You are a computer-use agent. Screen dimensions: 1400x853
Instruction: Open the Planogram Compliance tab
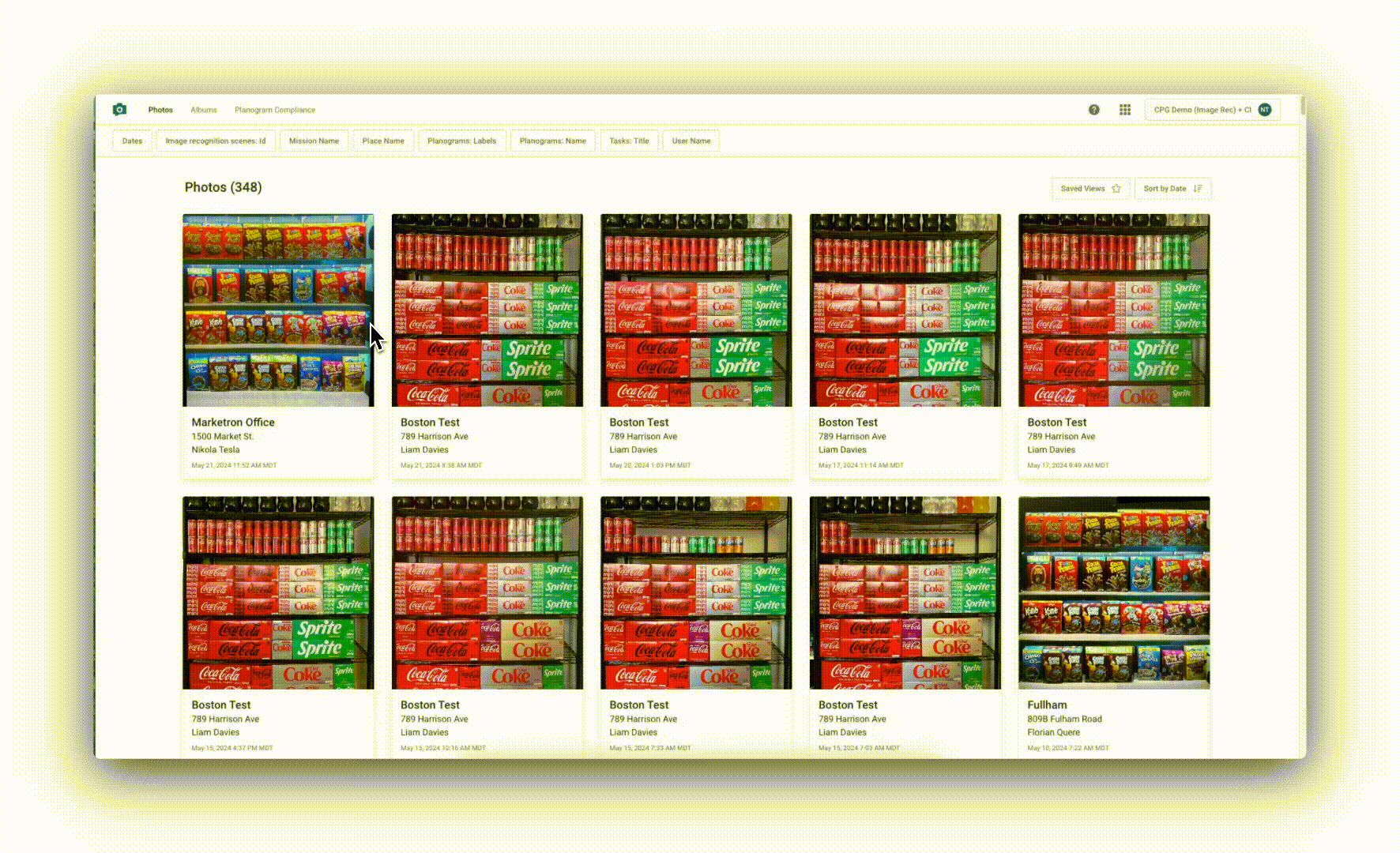(274, 110)
